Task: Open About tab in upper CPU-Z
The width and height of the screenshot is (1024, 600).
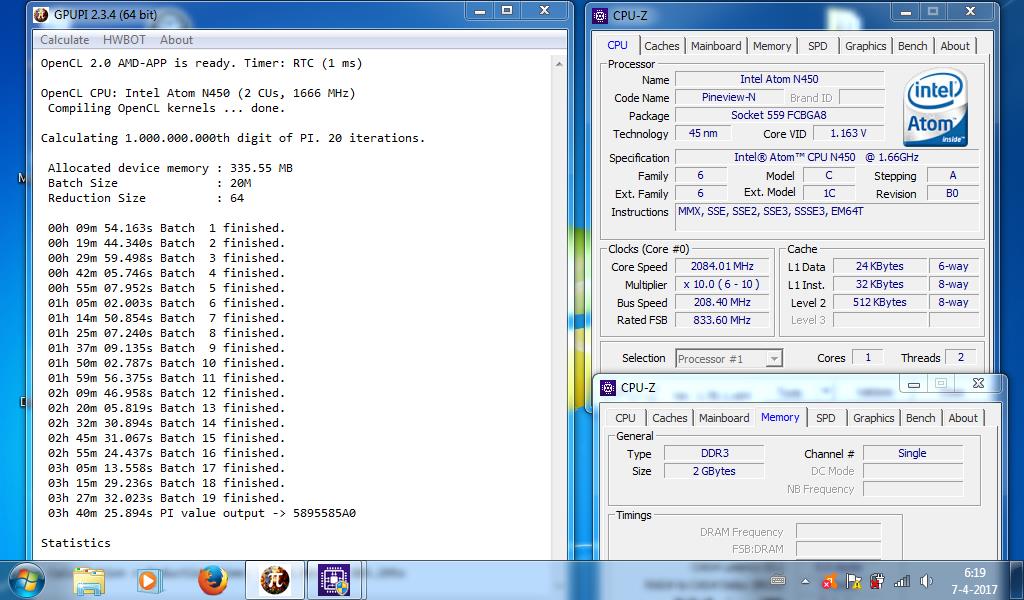Action: 955,46
